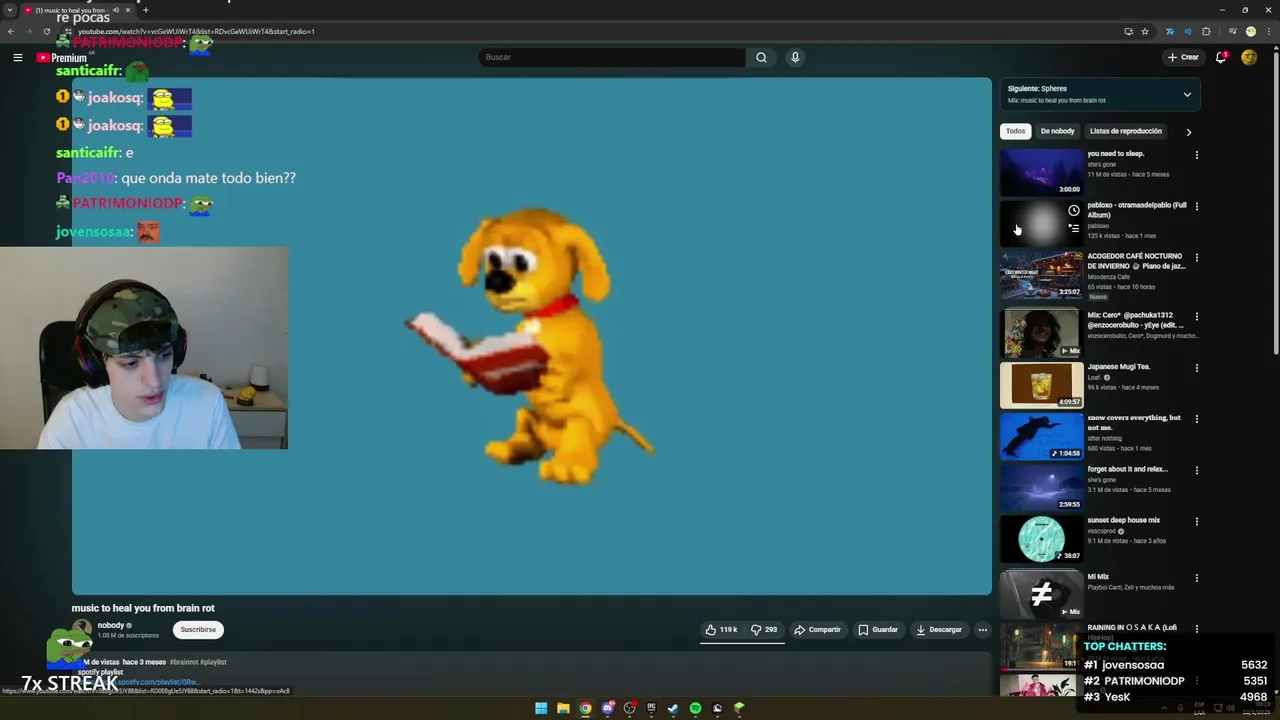Open 'you need to sleep.' video thumbnail

coord(1041,172)
